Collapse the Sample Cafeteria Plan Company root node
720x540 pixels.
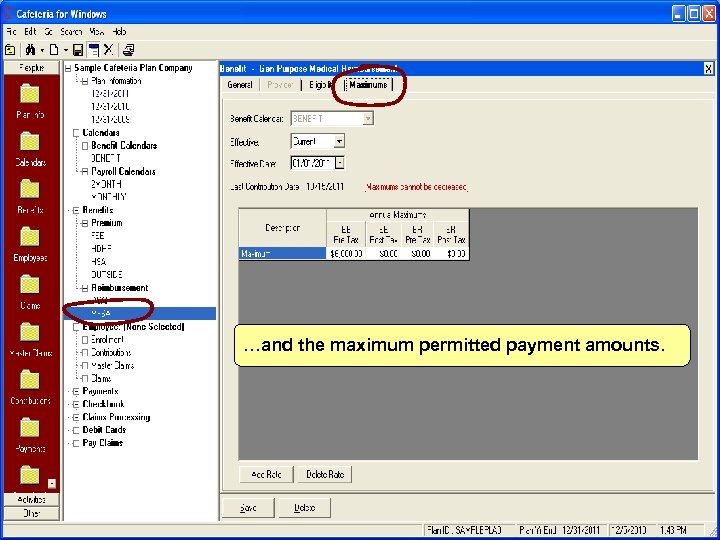click(68, 68)
